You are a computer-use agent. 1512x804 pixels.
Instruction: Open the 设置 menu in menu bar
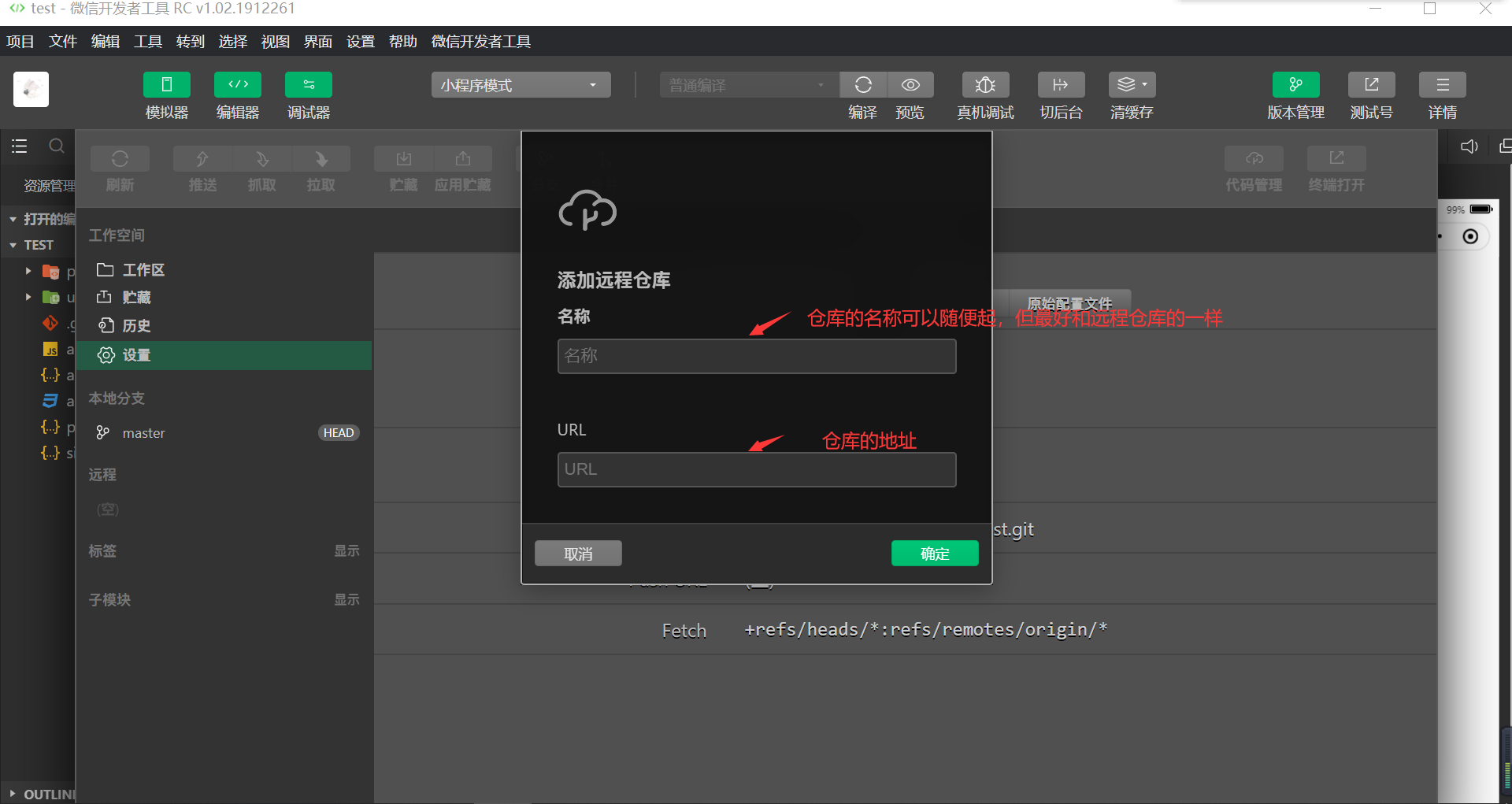(361, 42)
